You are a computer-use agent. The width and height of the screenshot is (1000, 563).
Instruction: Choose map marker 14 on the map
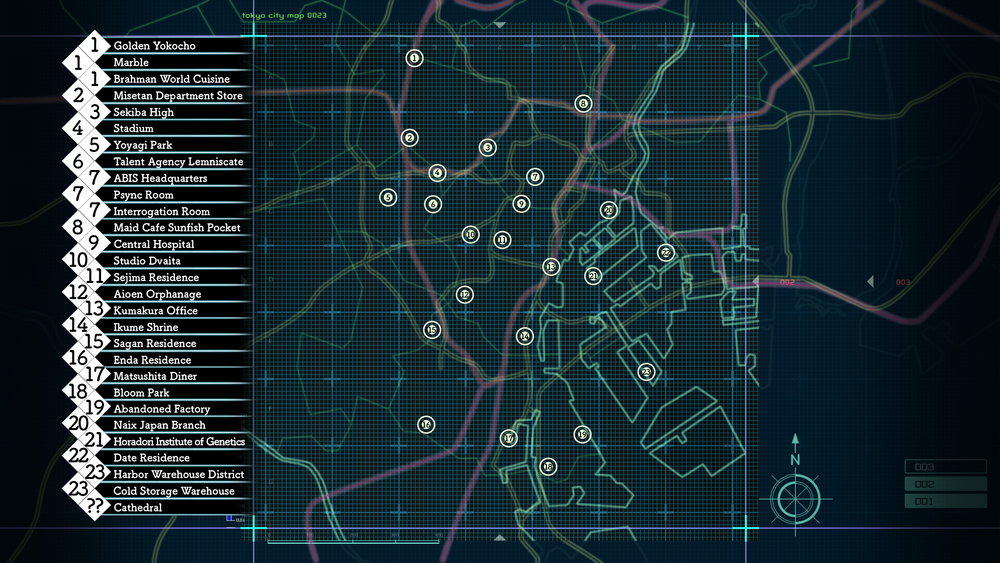[524, 336]
